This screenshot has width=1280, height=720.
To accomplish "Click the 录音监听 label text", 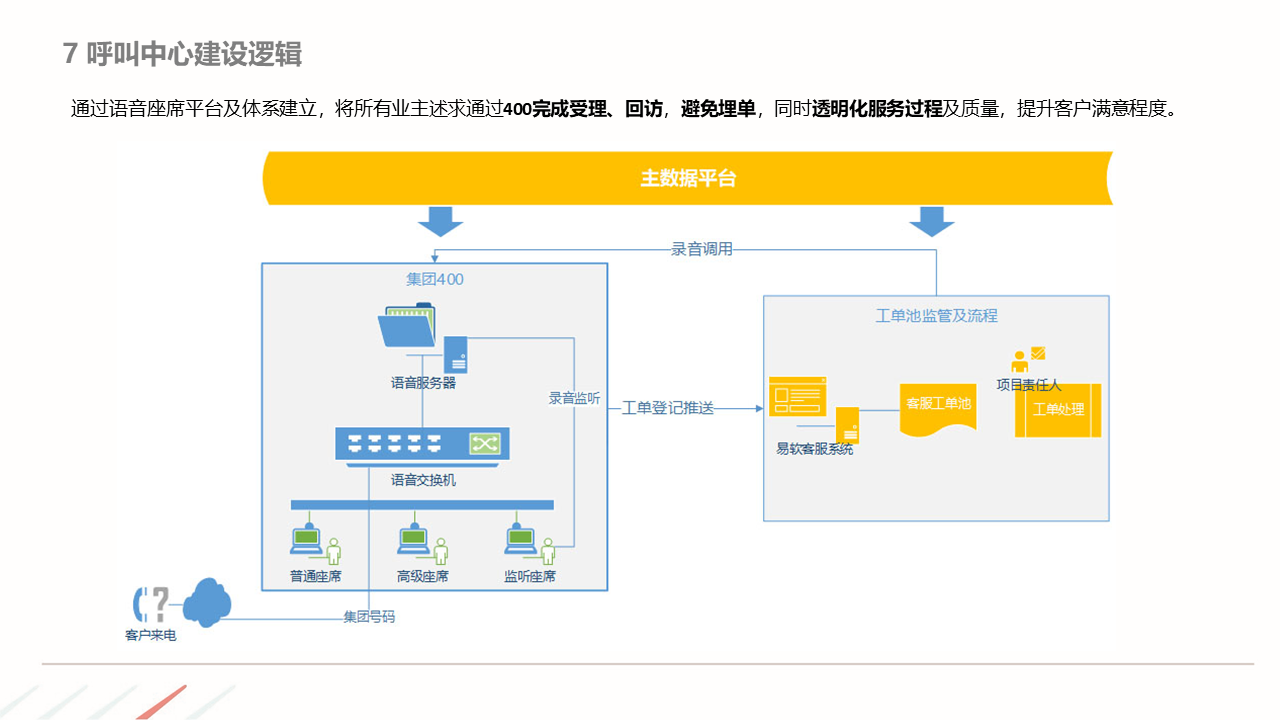I will point(574,398).
